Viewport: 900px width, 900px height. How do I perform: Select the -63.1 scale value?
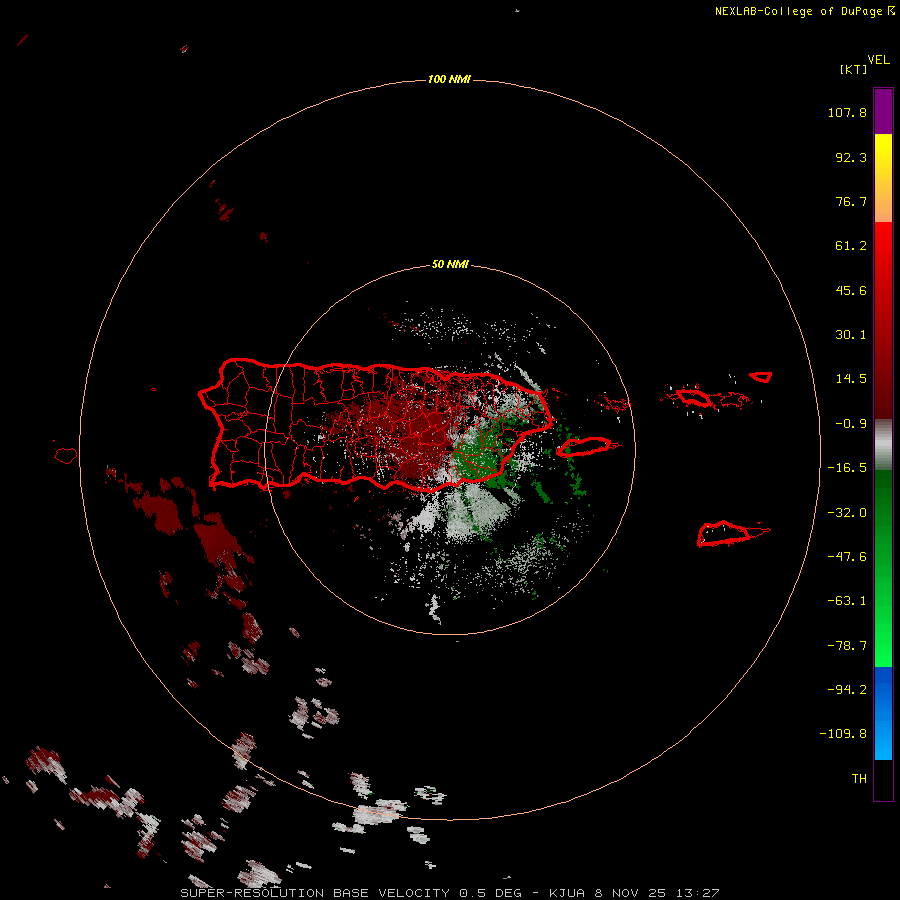click(847, 601)
